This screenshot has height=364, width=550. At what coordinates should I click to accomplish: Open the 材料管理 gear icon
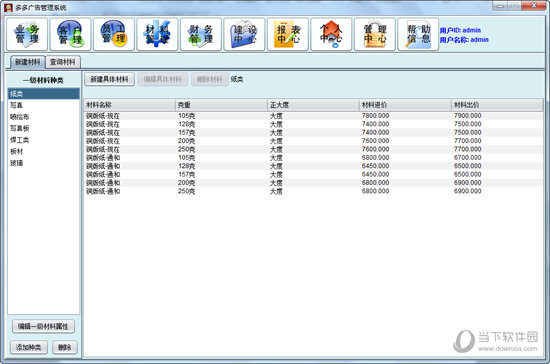tap(157, 34)
